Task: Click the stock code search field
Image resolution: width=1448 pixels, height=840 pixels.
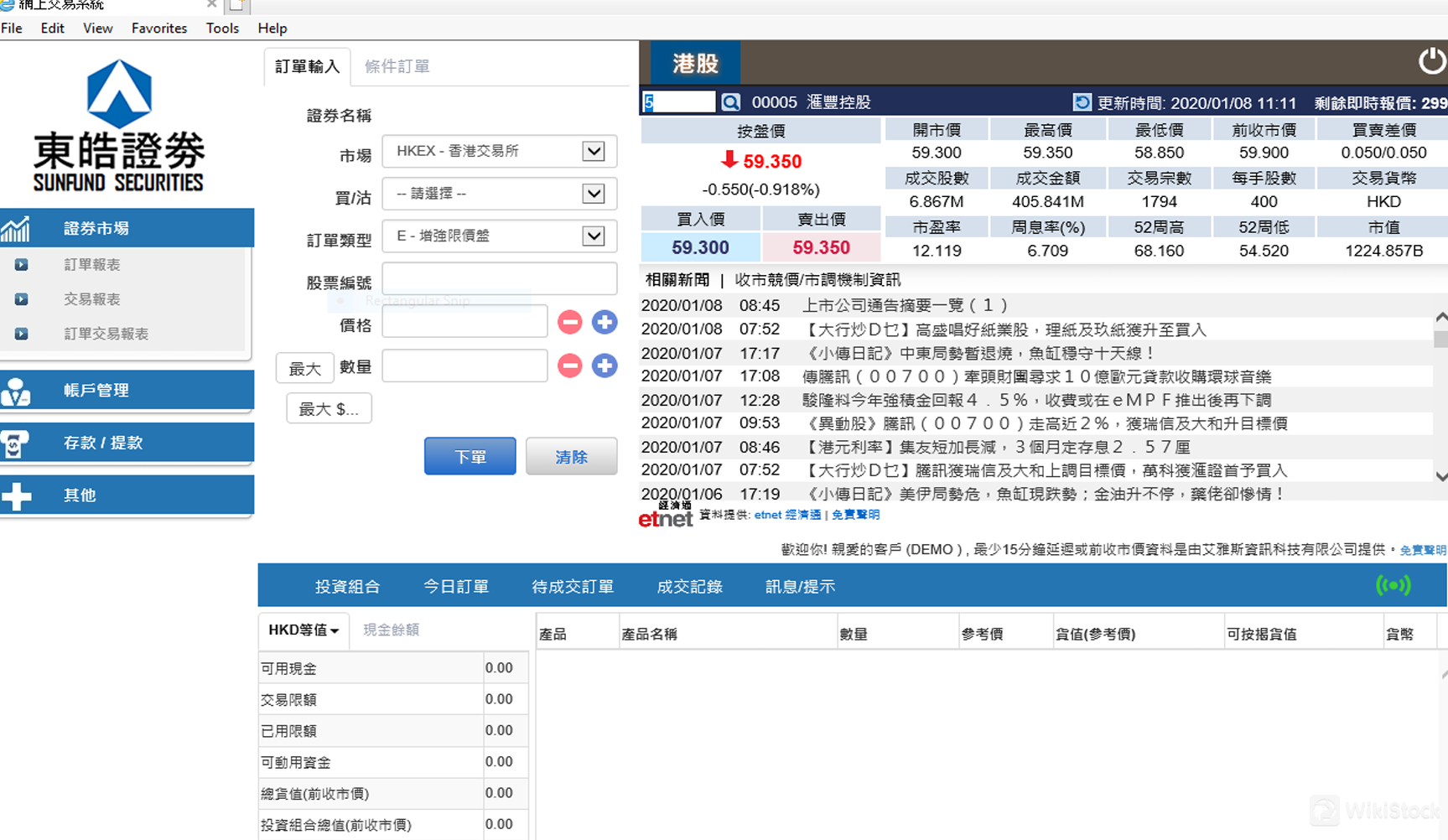Action: [679, 102]
